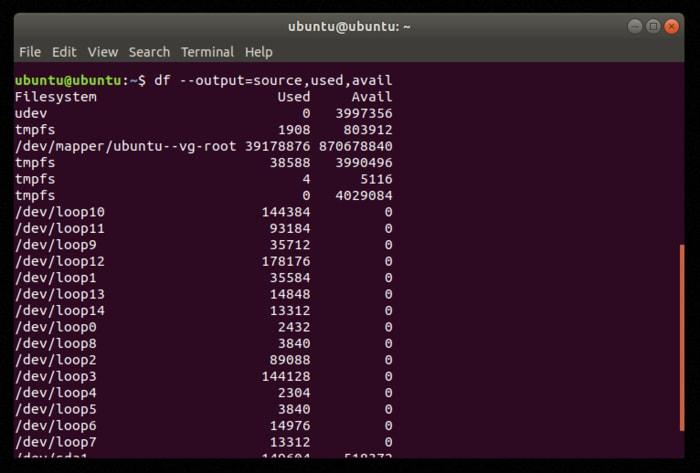
Task: Click the used value 2304
Action: 294,393
